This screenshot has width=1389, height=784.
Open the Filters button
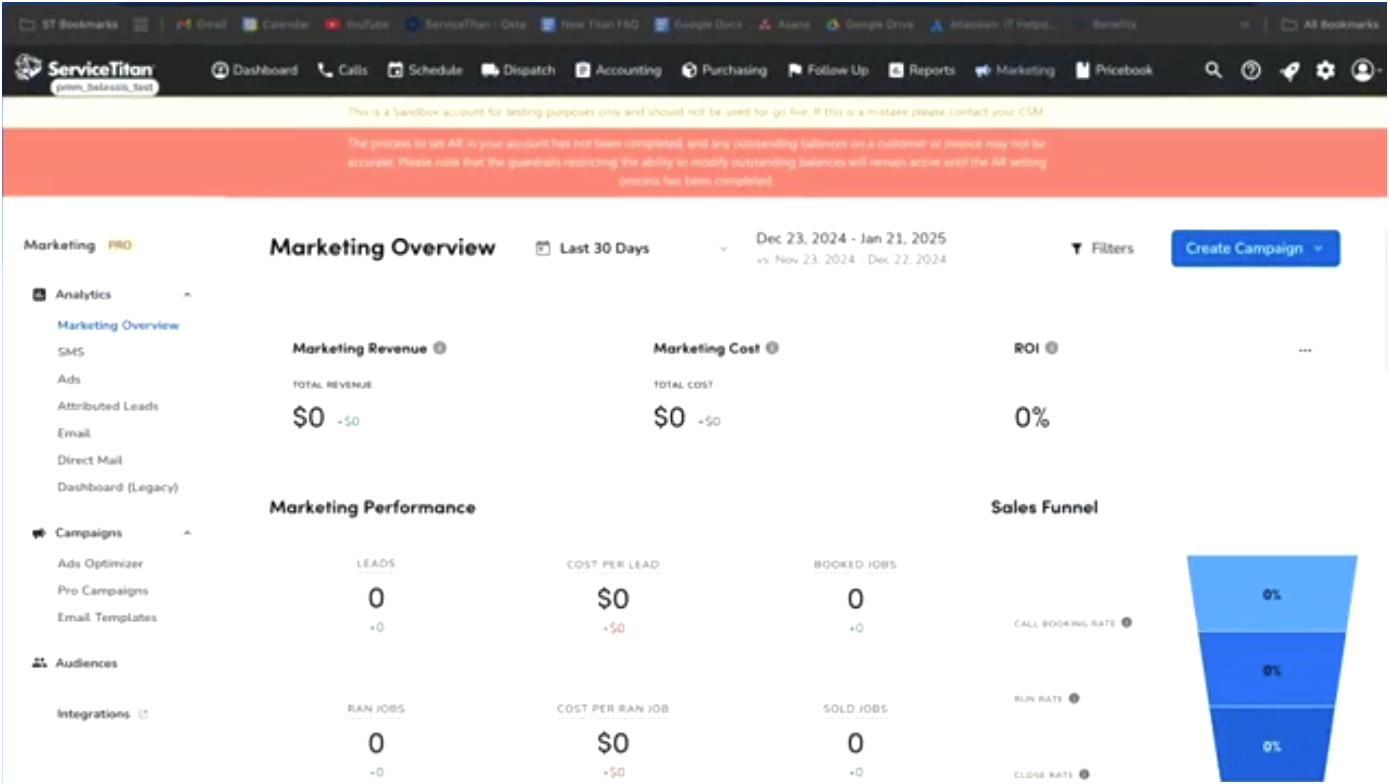coord(1102,248)
